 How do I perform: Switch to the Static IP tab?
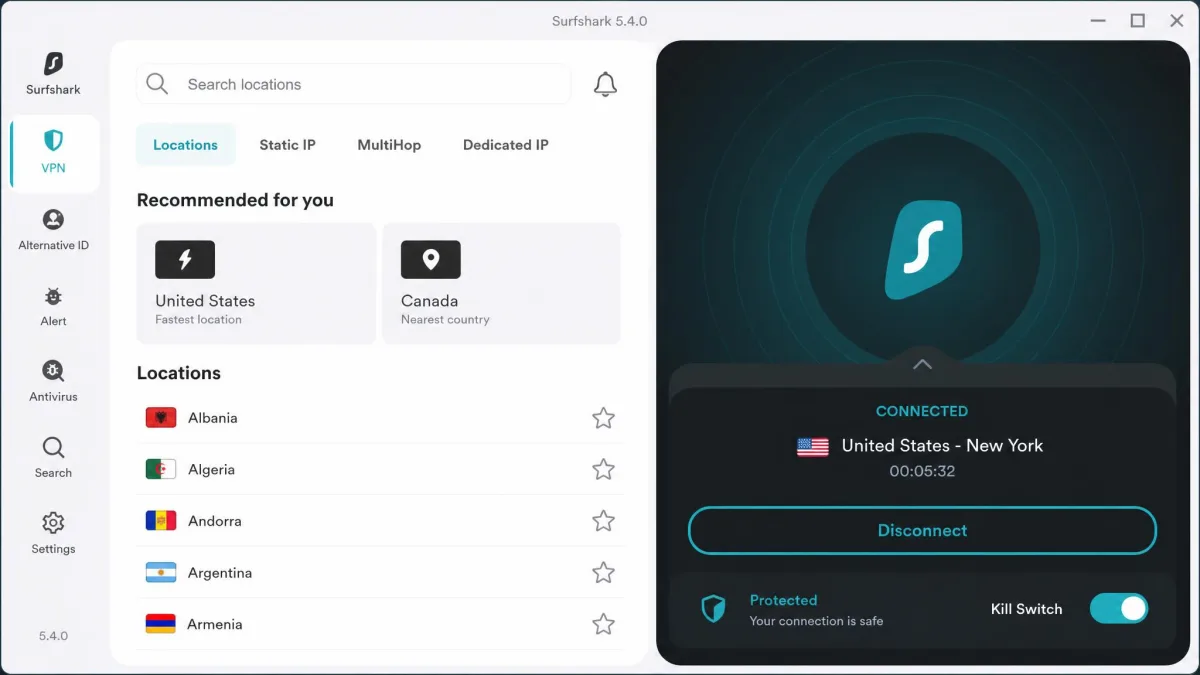(287, 145)
